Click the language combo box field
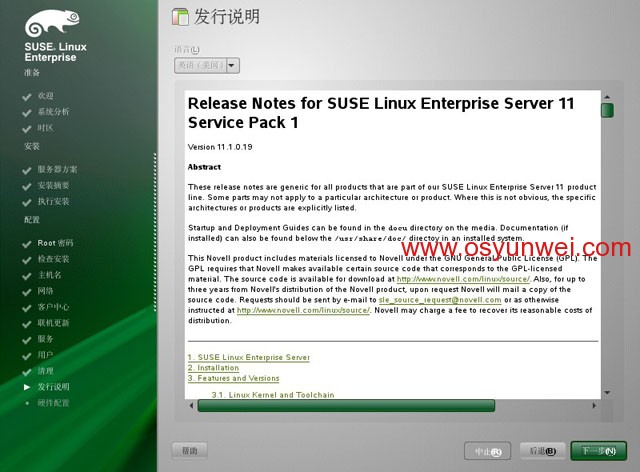The width and height of the screenshot is (640, 472). coord(207,65)
